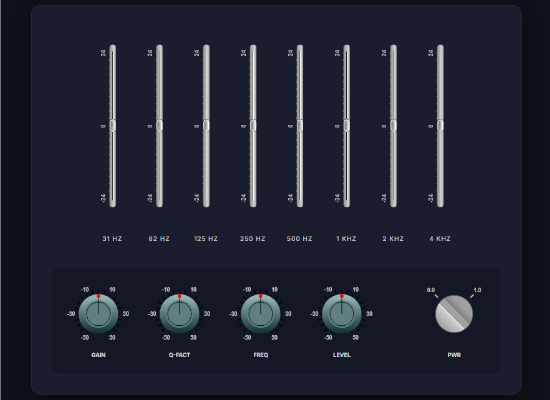Click the 125 HZ slider handle

(x=206, y=126)
